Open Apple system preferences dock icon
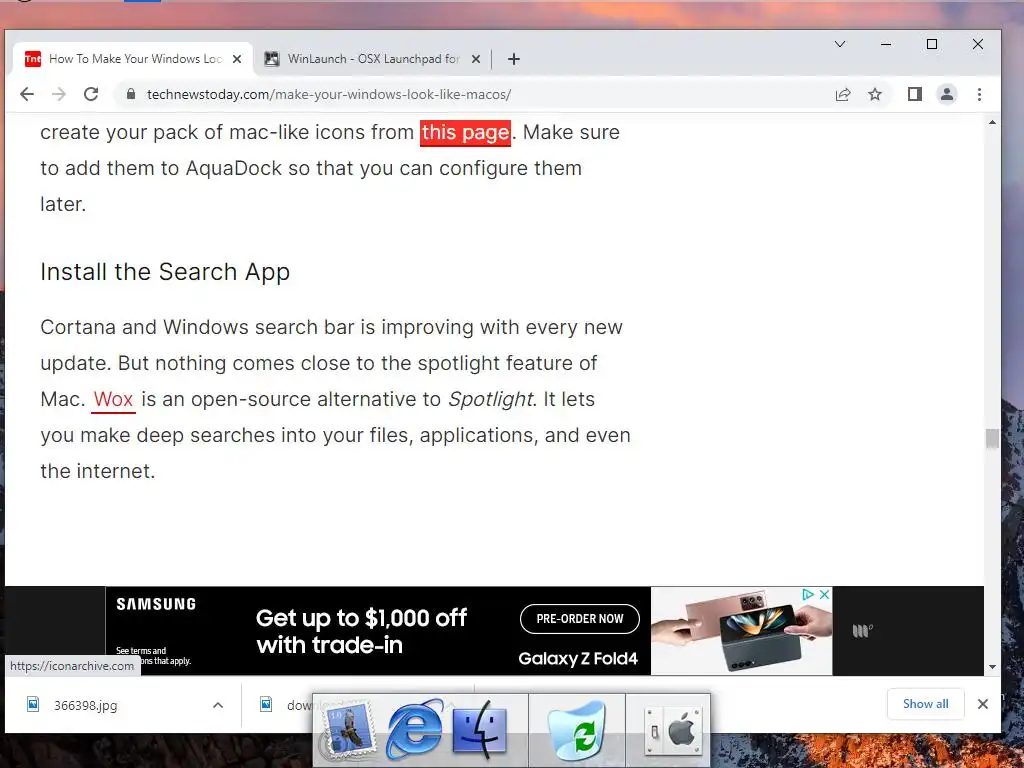This screenshot has width=1024, height=768. coord(674,730)
